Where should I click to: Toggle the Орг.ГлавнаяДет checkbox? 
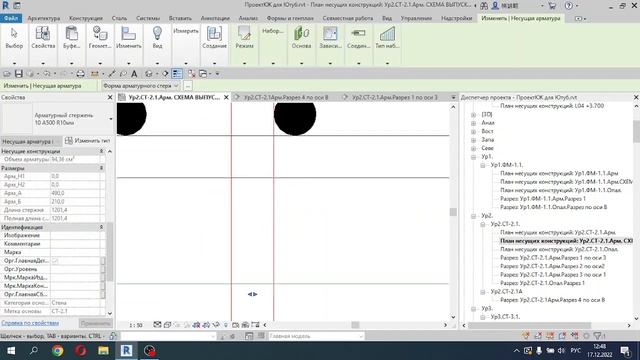(55, 260)
